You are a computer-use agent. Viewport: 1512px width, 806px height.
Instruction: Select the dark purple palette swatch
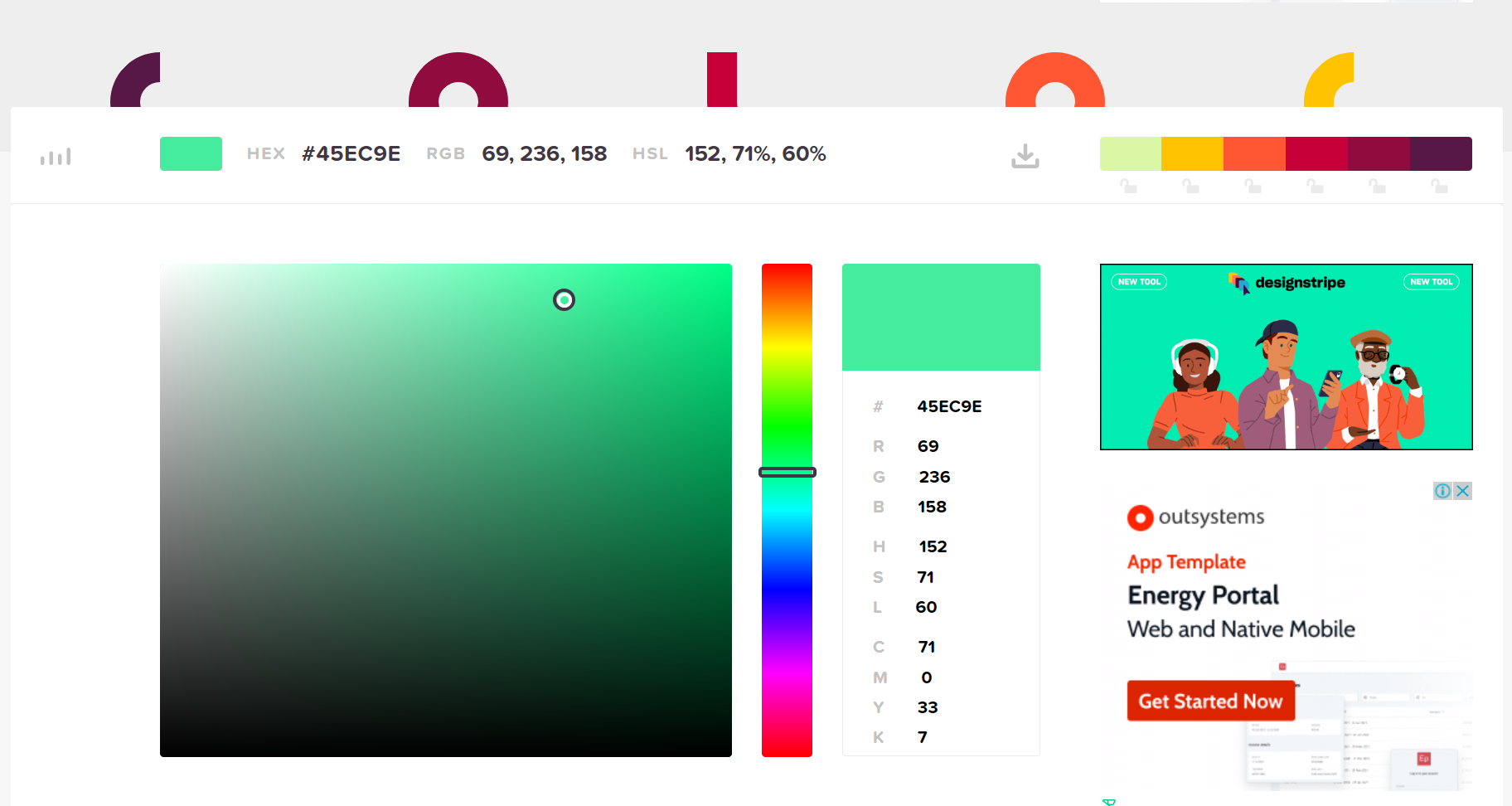pyautogui.click(x=1441, y=153)
